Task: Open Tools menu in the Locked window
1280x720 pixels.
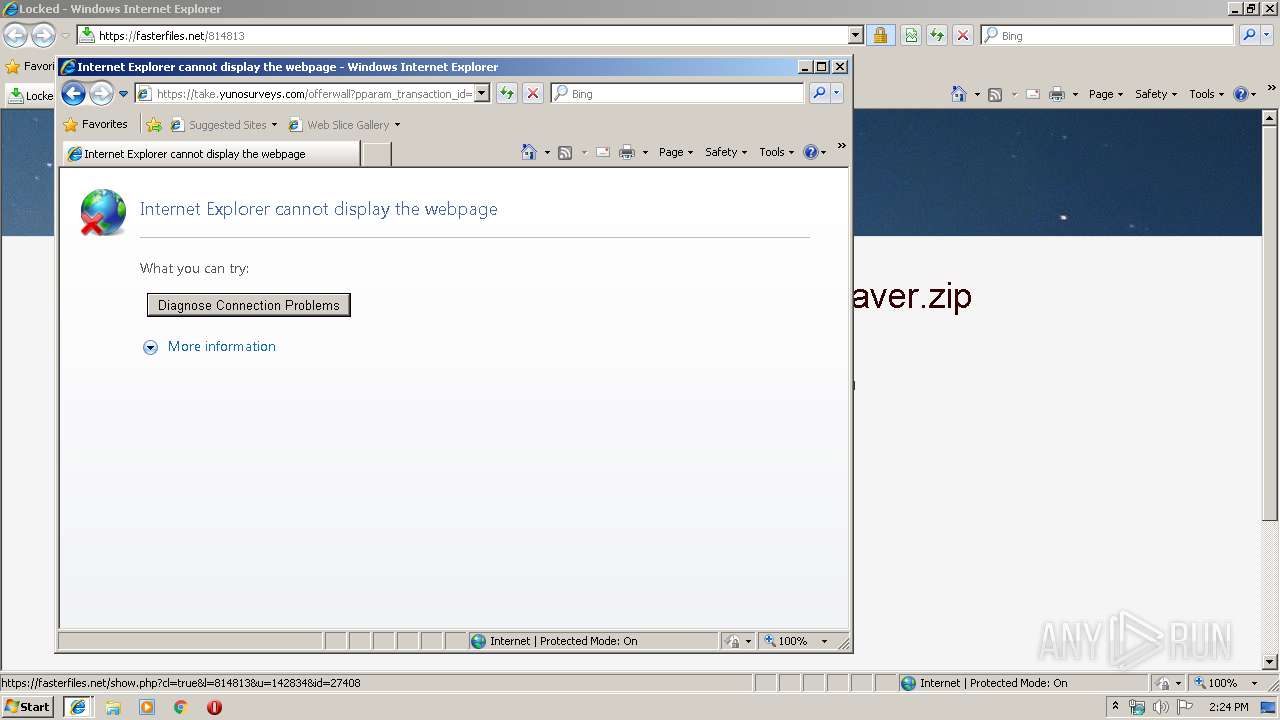Action: coord(1206,94)
